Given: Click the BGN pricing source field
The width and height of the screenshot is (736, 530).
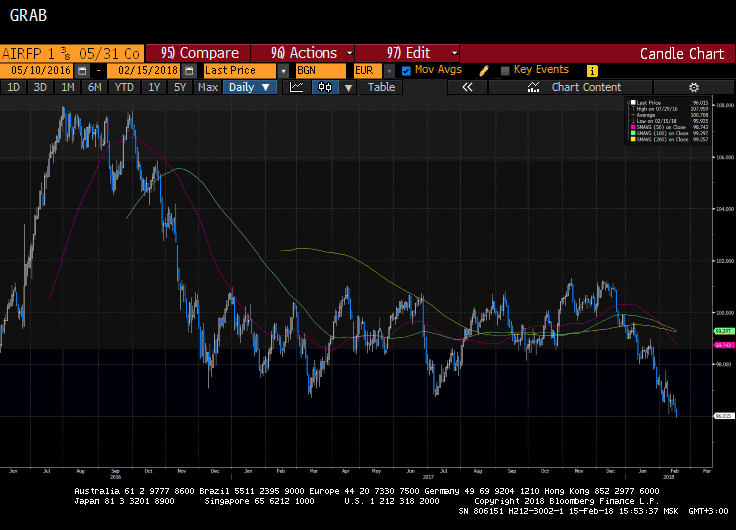Looking at the screenshot, I should pos(321,71).
